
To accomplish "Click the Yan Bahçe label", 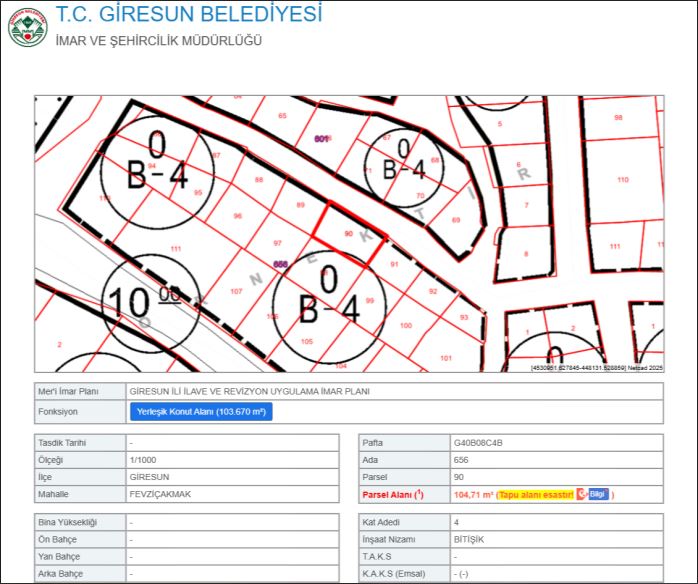I will coord(59,556).
